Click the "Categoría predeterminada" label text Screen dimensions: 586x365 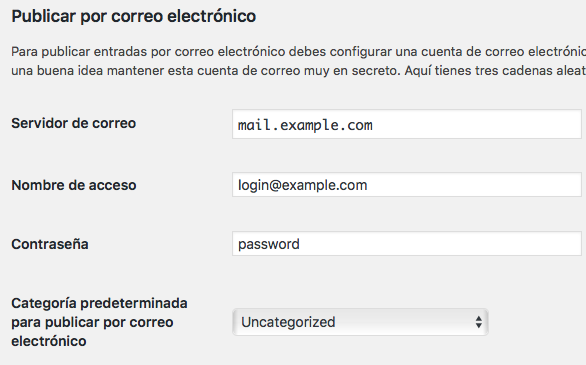(99, 303)
